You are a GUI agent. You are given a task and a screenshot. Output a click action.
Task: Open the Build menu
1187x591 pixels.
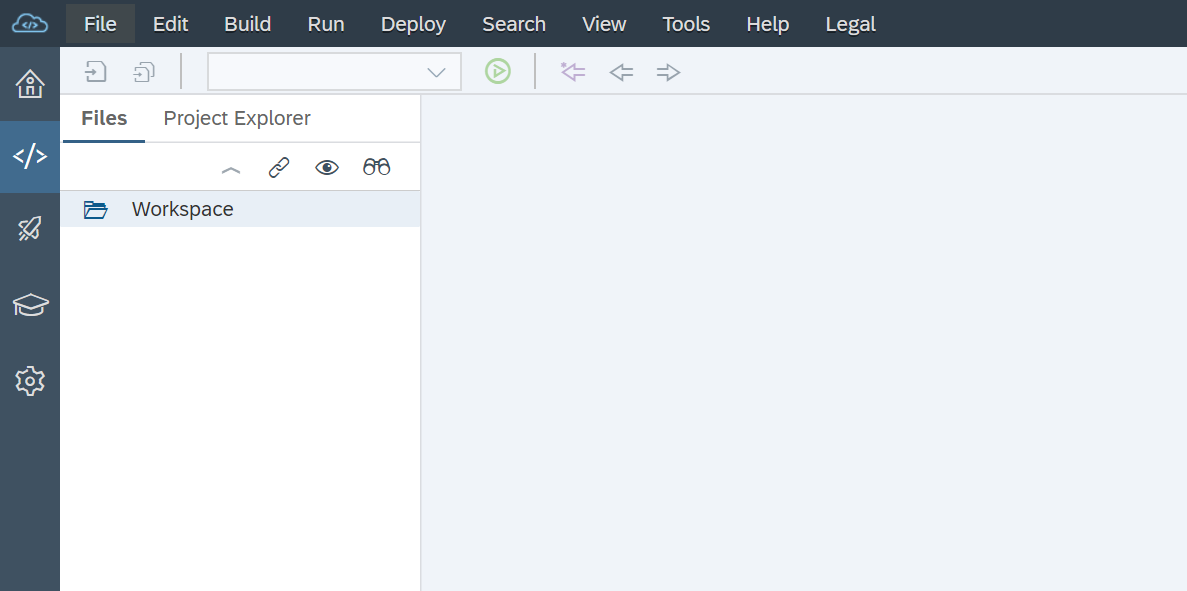tap(248, 24)
